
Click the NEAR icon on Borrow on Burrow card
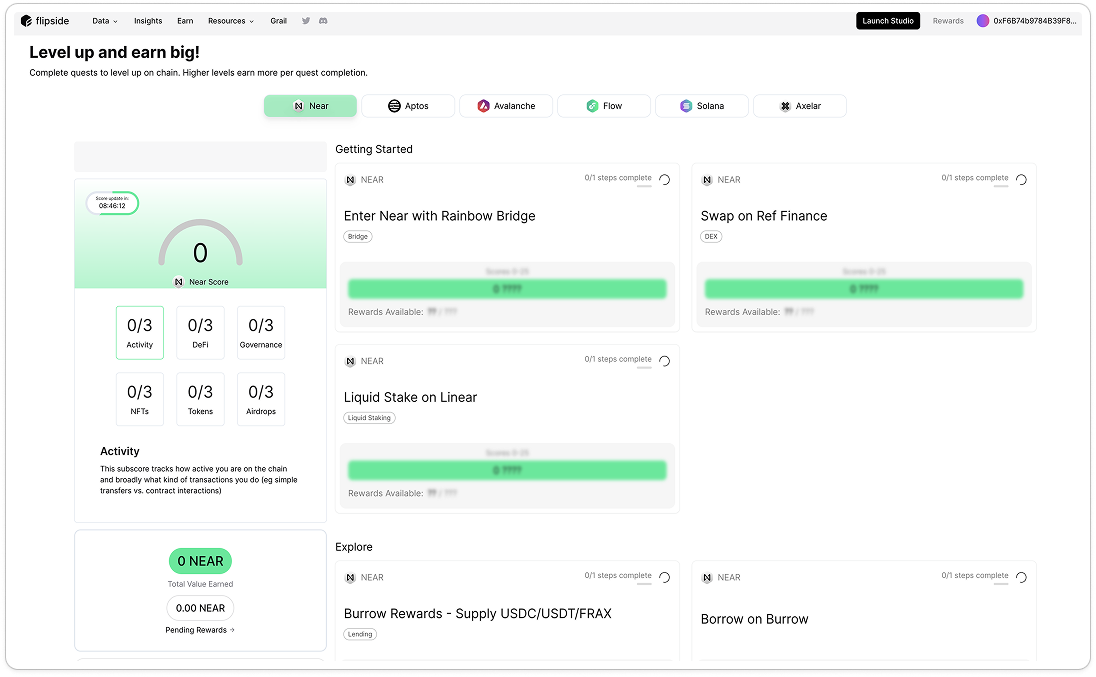(707, 578)
